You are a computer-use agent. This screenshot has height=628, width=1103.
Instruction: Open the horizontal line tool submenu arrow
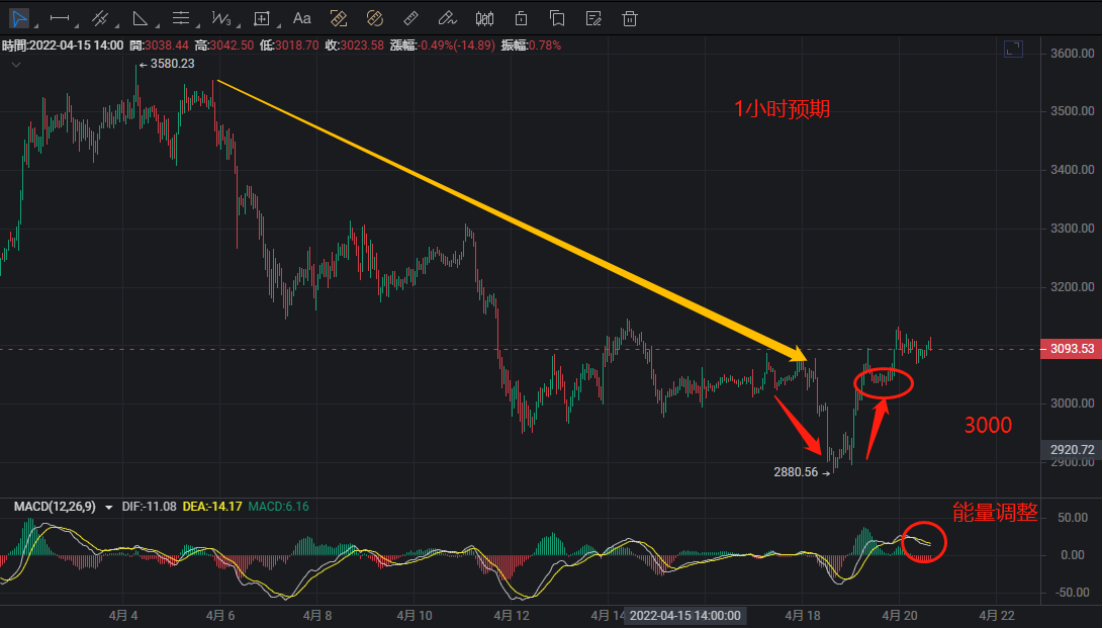tap(76, 26)
